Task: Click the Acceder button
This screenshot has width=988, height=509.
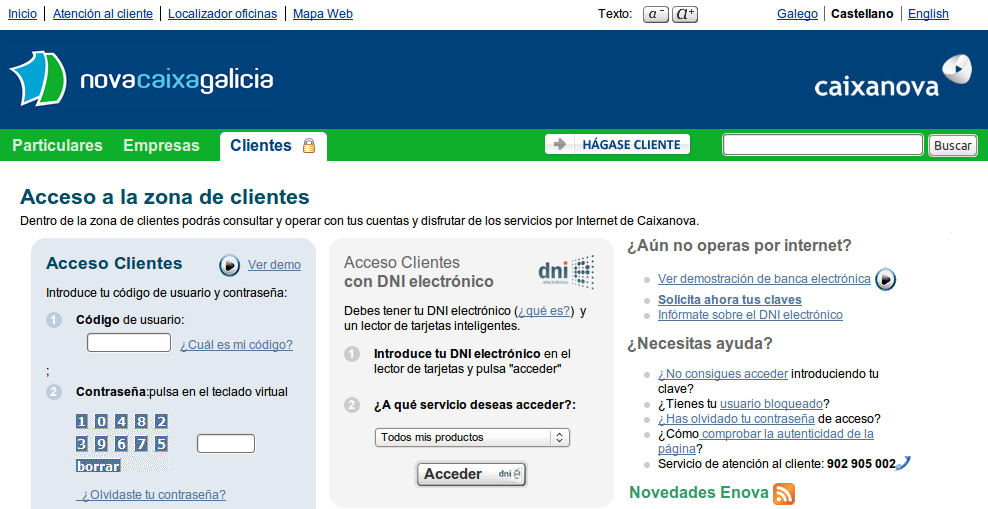Action: click(471, 474)
